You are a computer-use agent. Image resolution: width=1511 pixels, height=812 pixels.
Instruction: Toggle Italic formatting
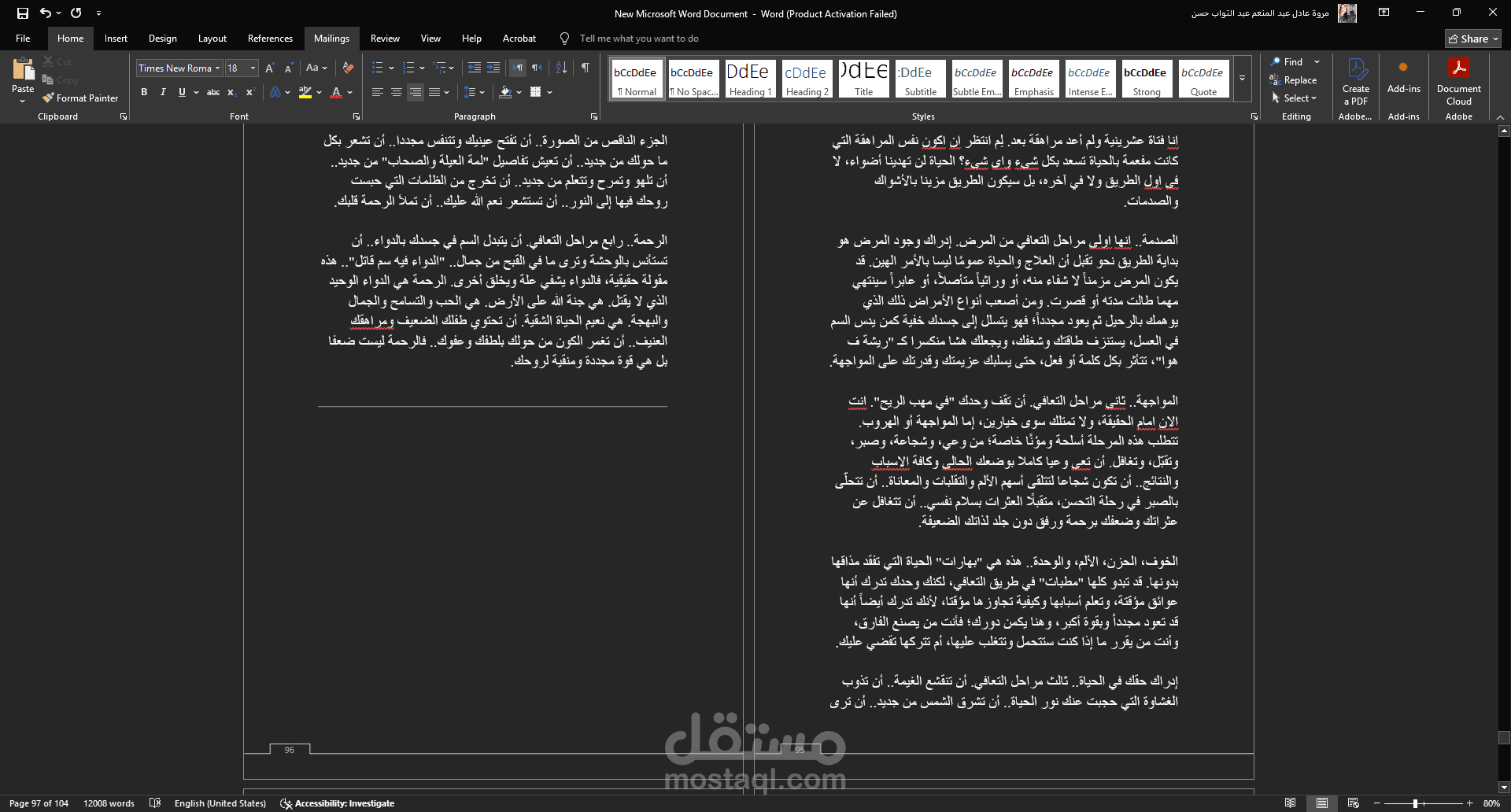(x=163, y=92)
